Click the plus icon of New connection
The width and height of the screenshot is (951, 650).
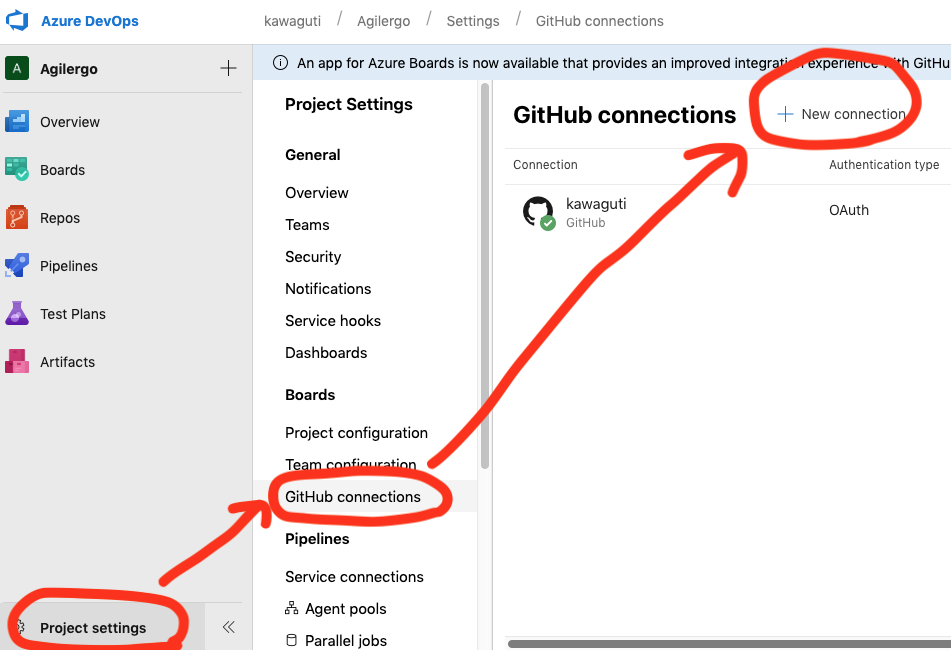[785, 114]
